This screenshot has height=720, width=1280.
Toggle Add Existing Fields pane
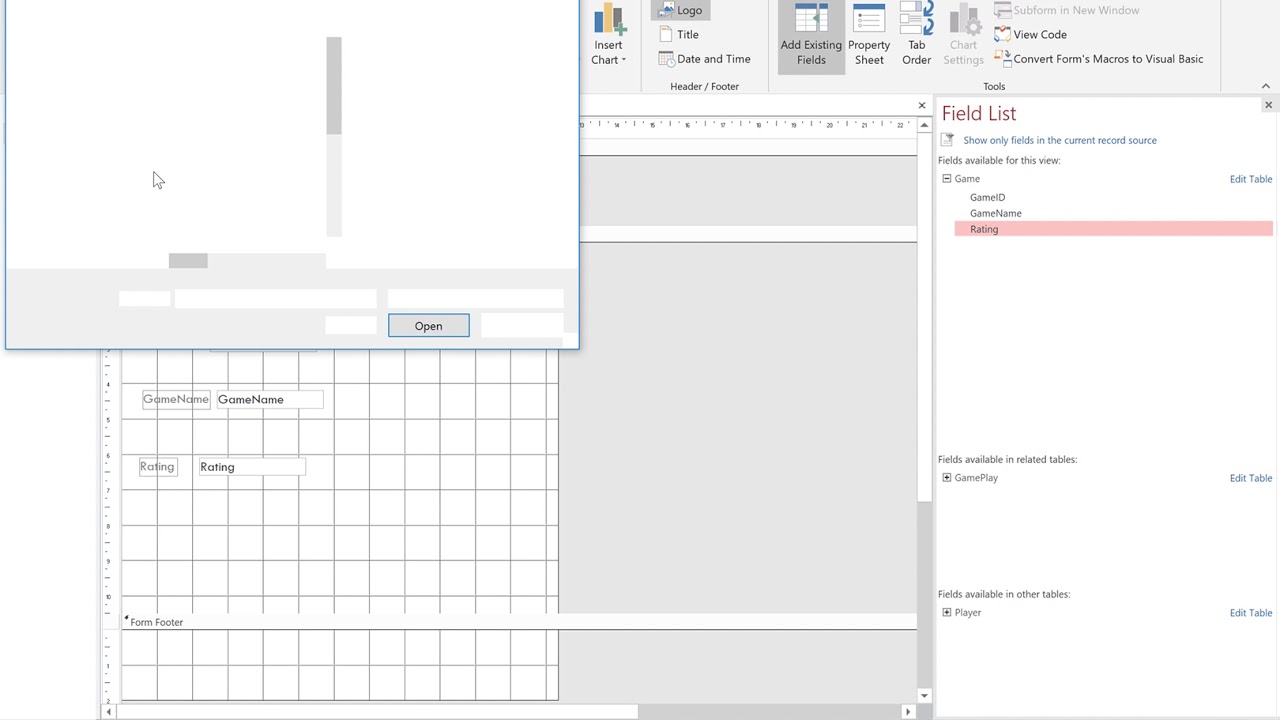tap(811, 37)
